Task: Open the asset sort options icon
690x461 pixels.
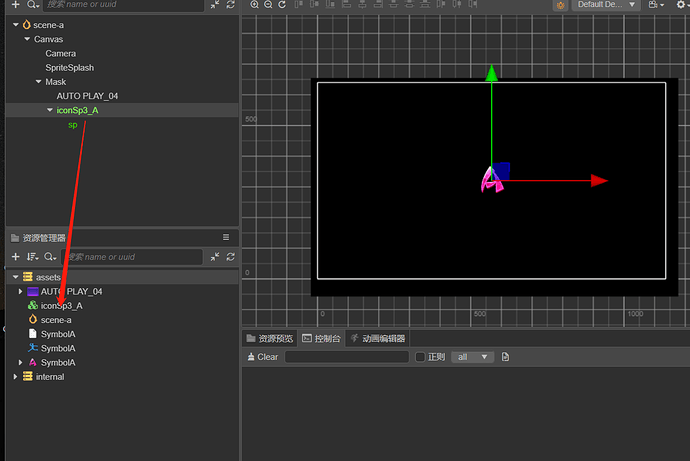Action: 33,257
